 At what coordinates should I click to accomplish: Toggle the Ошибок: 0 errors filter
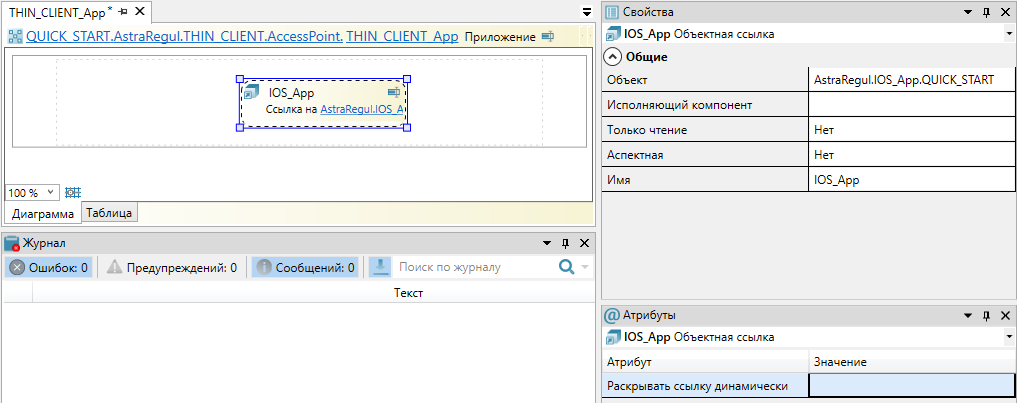[x=50, y=267]
